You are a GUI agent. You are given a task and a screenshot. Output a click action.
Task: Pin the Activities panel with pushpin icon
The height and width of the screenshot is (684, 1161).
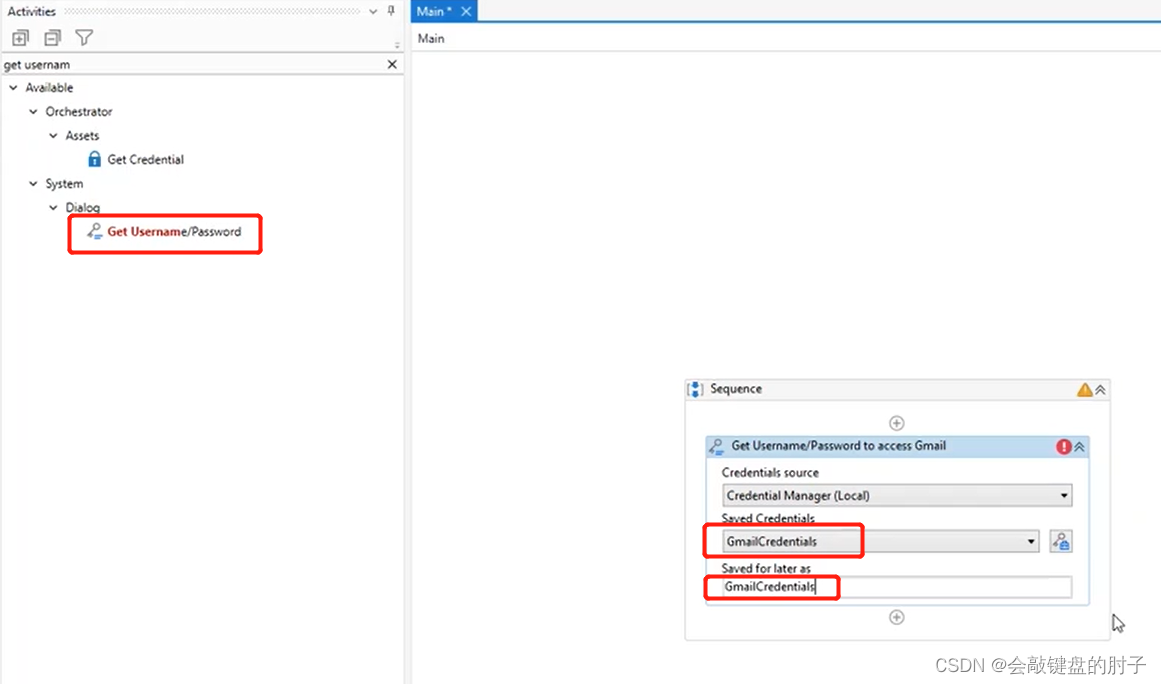point(391,11)
